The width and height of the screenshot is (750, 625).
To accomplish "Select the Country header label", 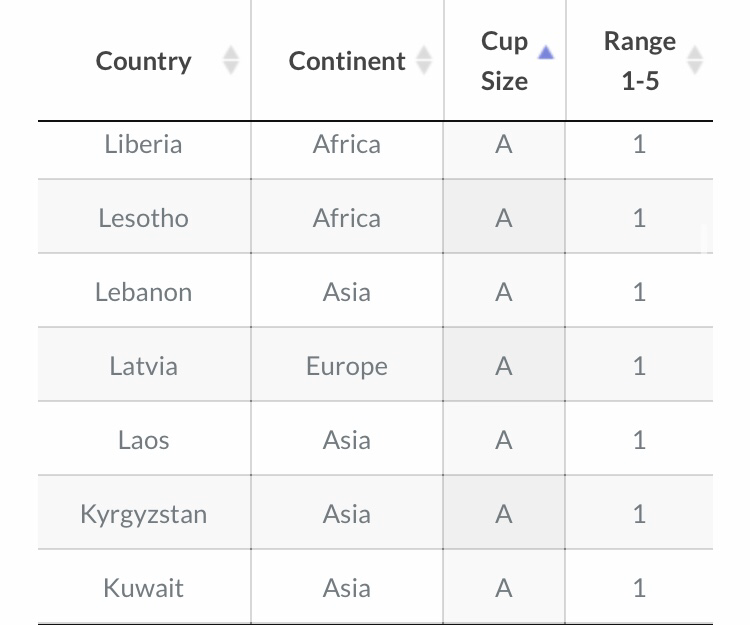I will pos(143,61).
